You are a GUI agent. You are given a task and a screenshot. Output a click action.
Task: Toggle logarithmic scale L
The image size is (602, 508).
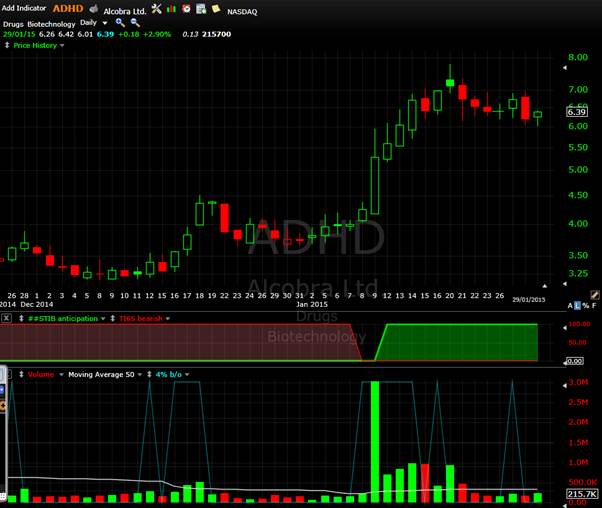click(577, 306)
